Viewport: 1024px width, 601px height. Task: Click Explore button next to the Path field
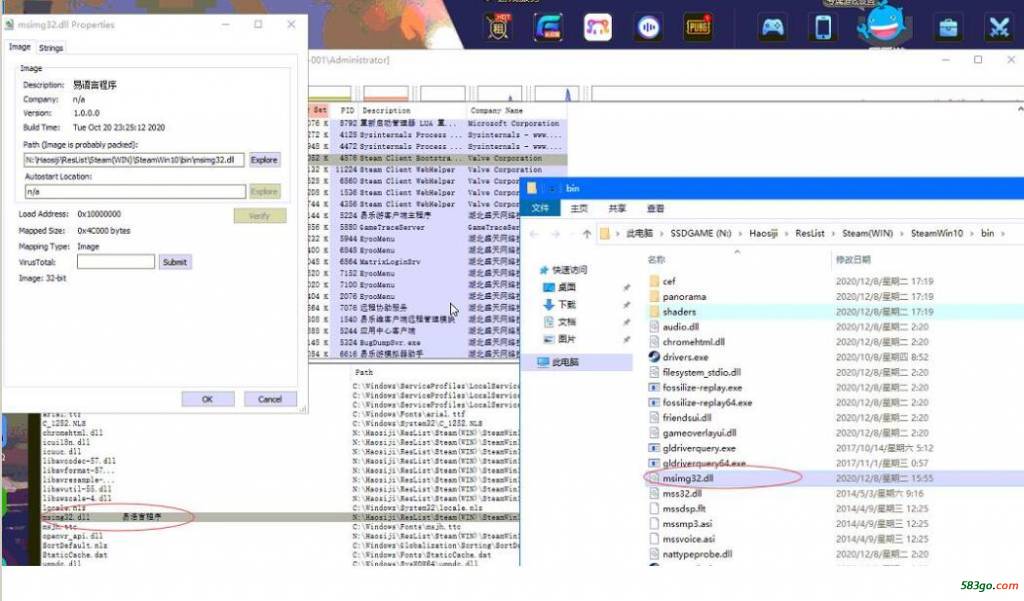(264, 159)
